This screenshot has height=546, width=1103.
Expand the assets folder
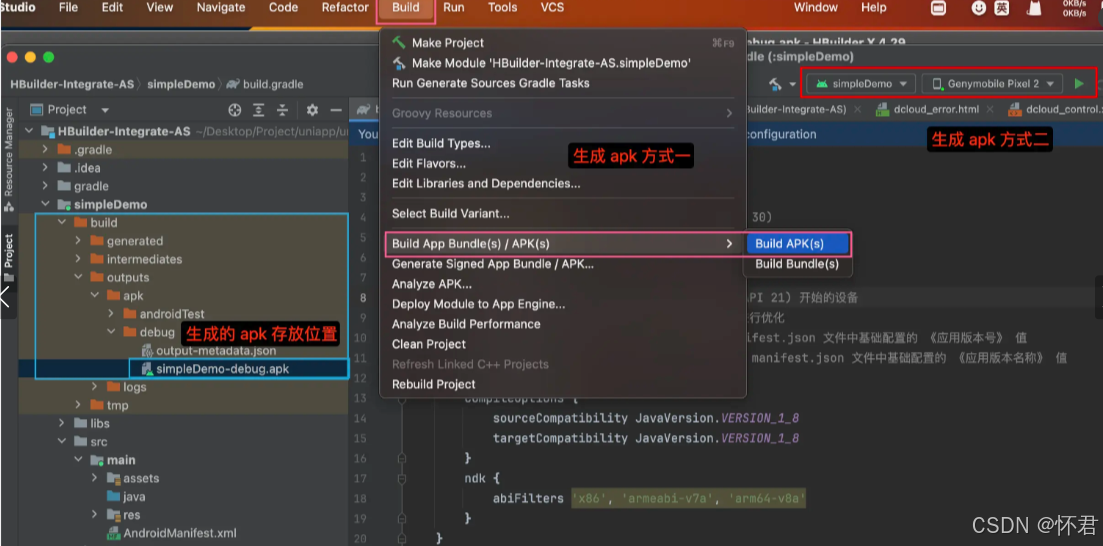(x=95, y=478)
